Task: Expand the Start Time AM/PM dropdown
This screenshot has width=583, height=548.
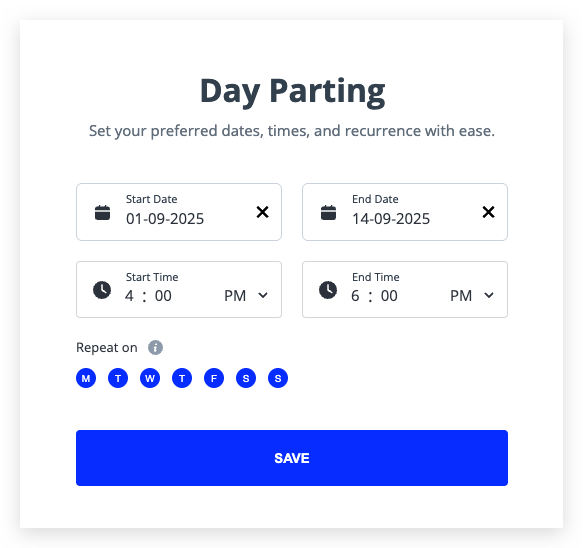Action: pos(246,296)
